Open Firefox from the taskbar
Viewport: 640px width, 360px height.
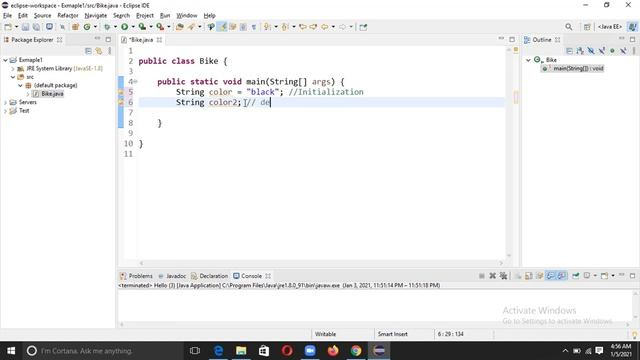(x=333, y=351)
